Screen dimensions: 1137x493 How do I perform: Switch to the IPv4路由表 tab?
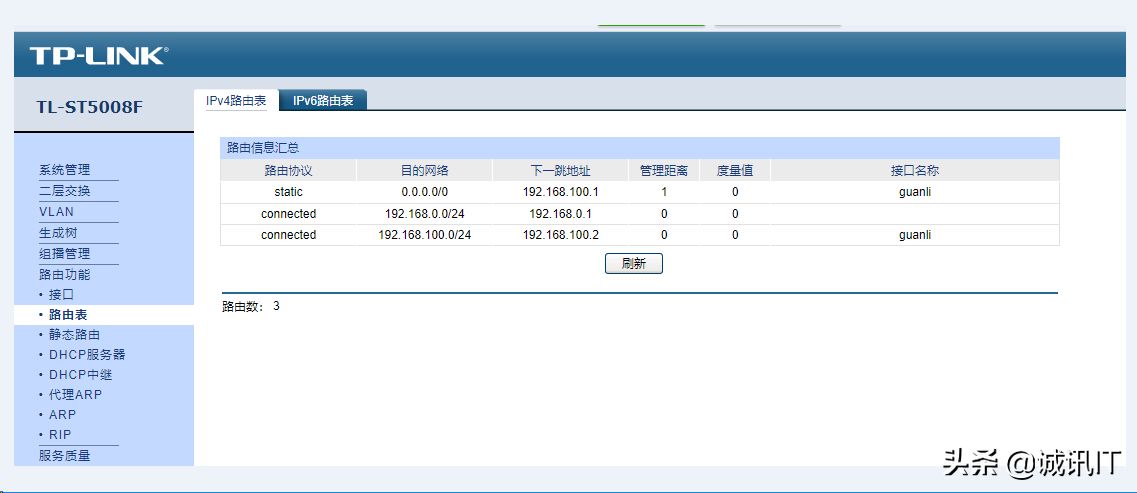tap(236, 101)
